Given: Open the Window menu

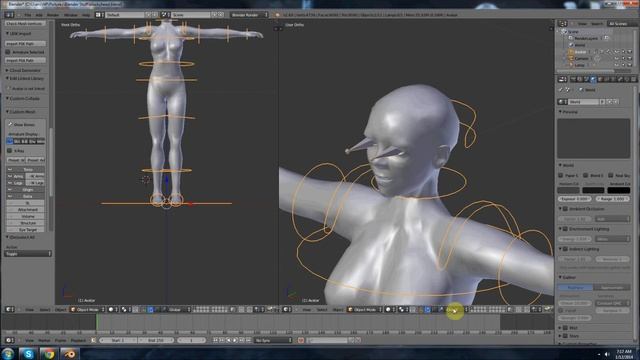Looking at the screenshot, I should [71, 15].
